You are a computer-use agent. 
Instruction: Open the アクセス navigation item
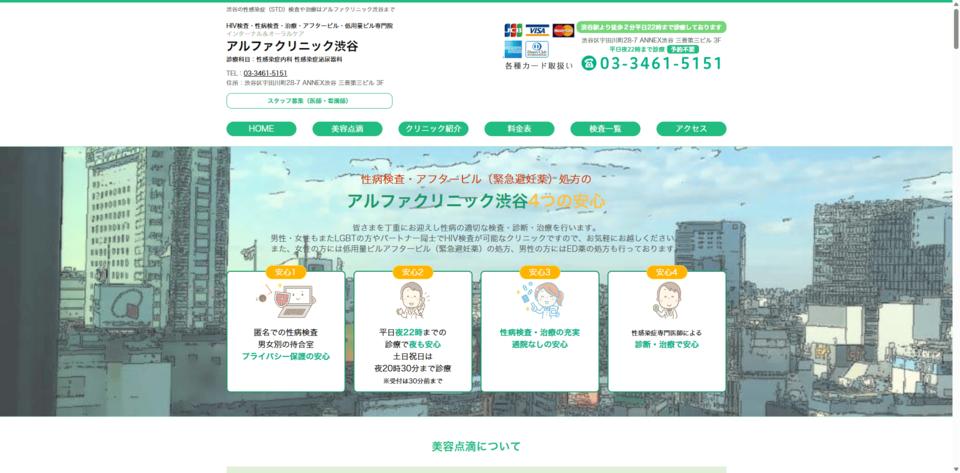[691, 129]
